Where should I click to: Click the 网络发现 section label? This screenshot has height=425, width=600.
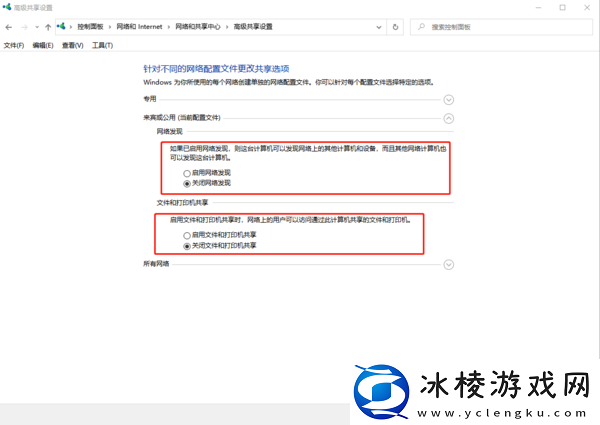click(x=170, y=132)
